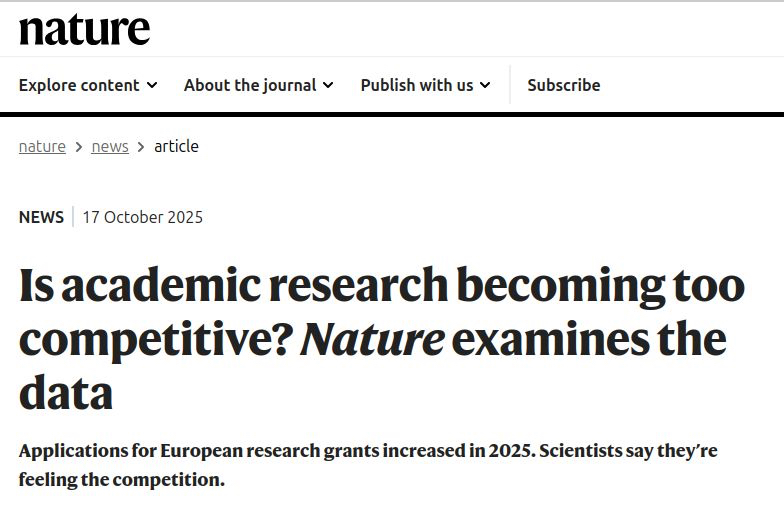Click the breadcrumb arrow after news
This screenshot has width=784, height=506.
tap(141, 146)
